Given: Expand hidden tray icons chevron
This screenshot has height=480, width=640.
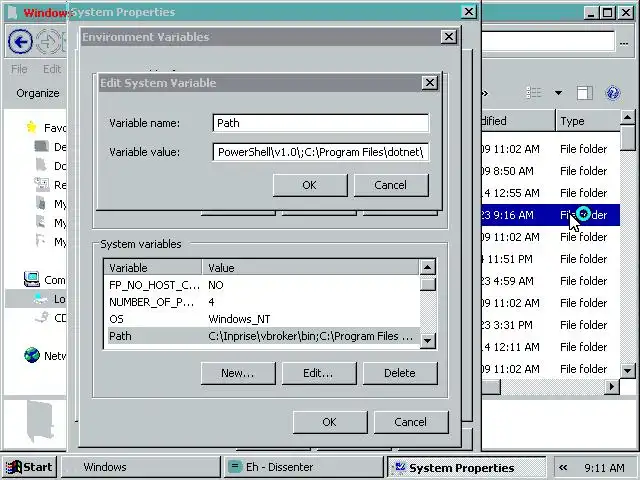Looking at the screenshot, I should click(563, 467).
